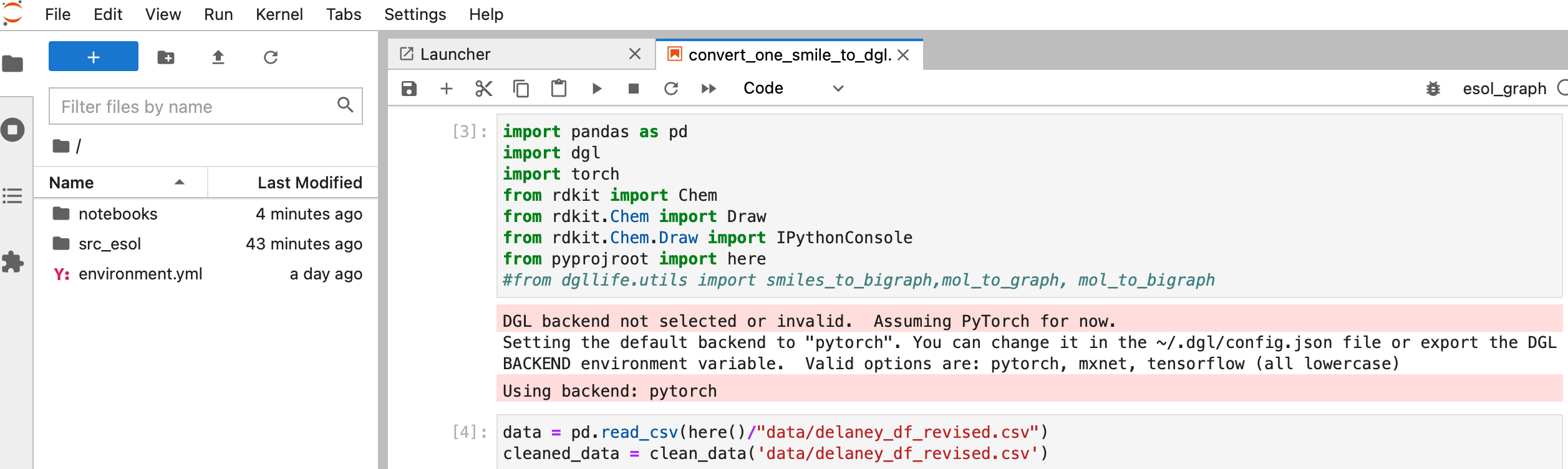The image size is (1568, 469).
Task: Switch kernel by clicking esol_graph
Action: [x=1504, y=89]
